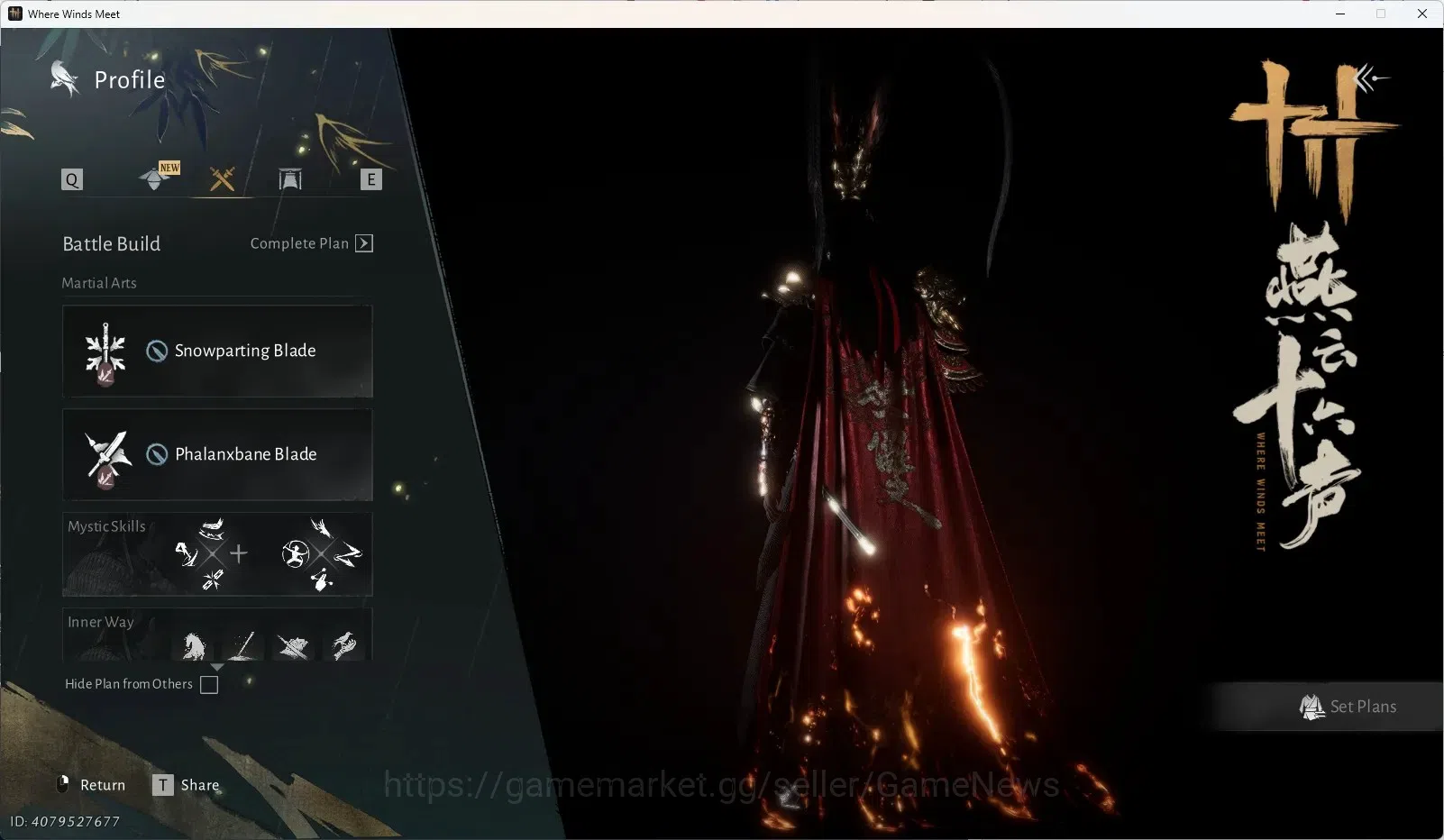Click the bottom mystic skill in the first group

(x=213, y=580)
